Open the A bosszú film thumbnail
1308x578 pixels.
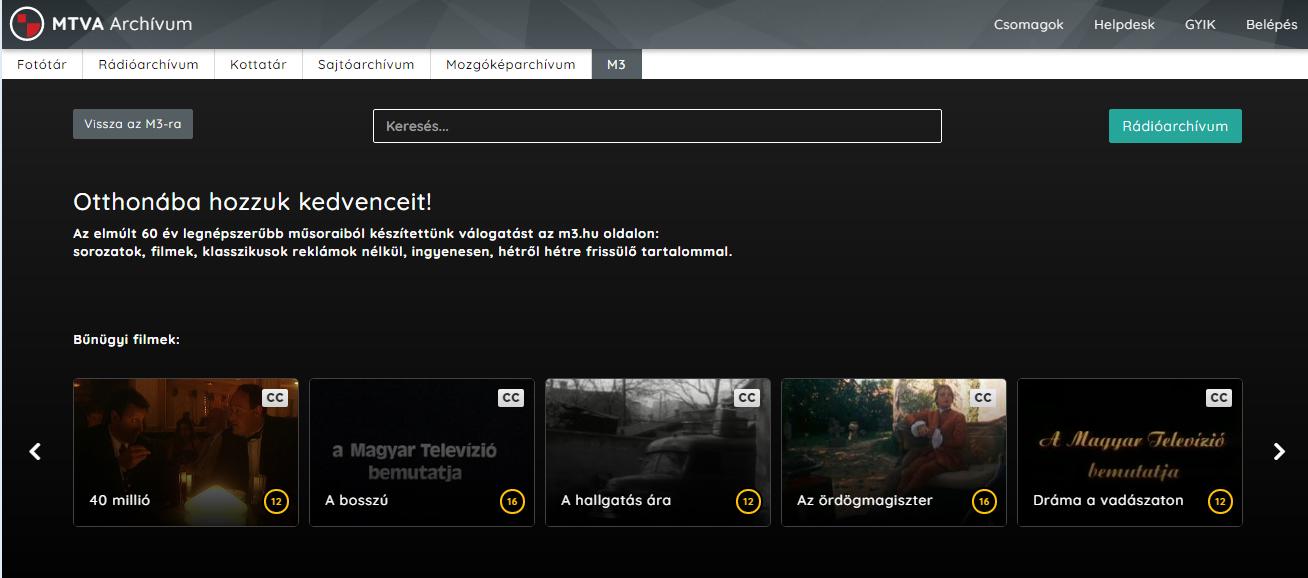point(422,452)
